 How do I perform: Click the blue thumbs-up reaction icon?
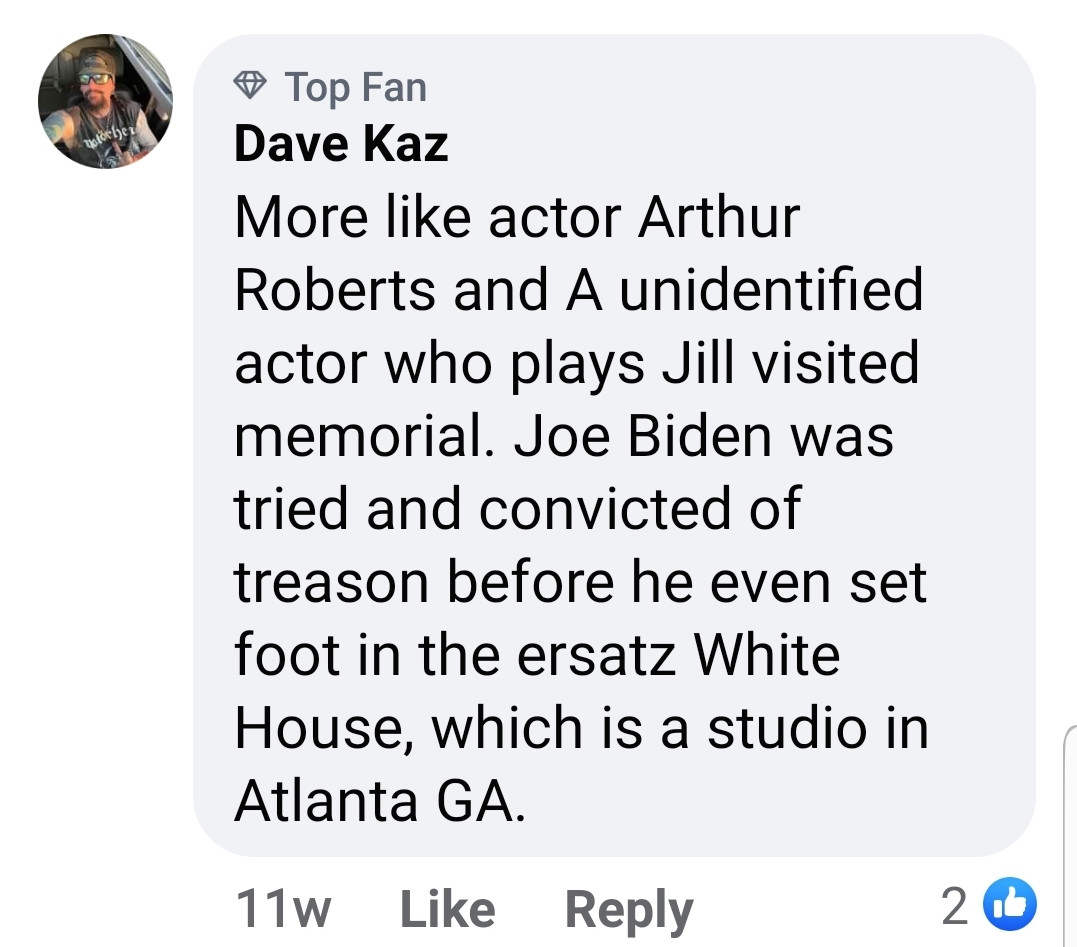pos(1013,906)
